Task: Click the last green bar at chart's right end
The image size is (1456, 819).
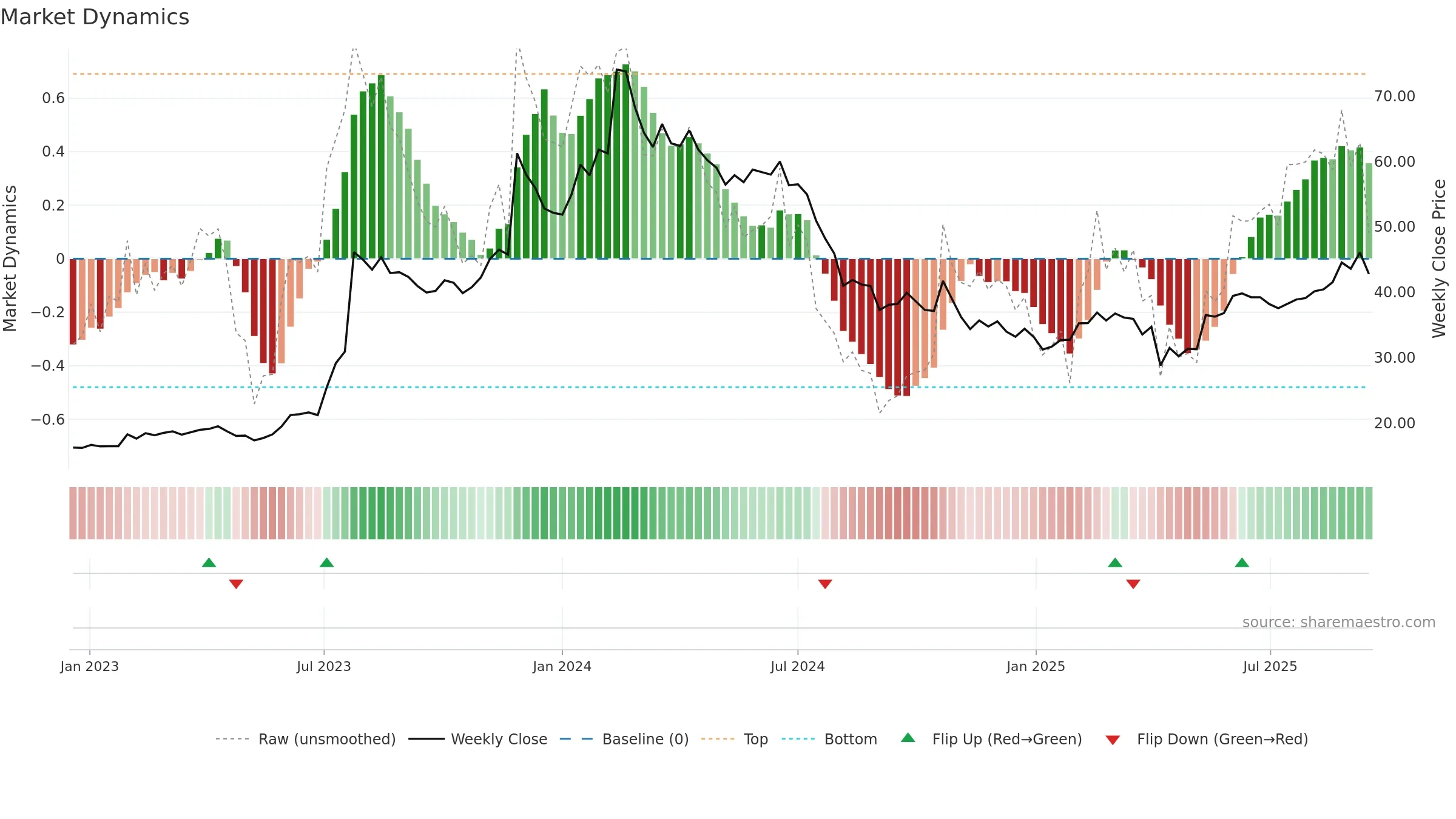Action: pyautogui.click(x=1369, y=211)
